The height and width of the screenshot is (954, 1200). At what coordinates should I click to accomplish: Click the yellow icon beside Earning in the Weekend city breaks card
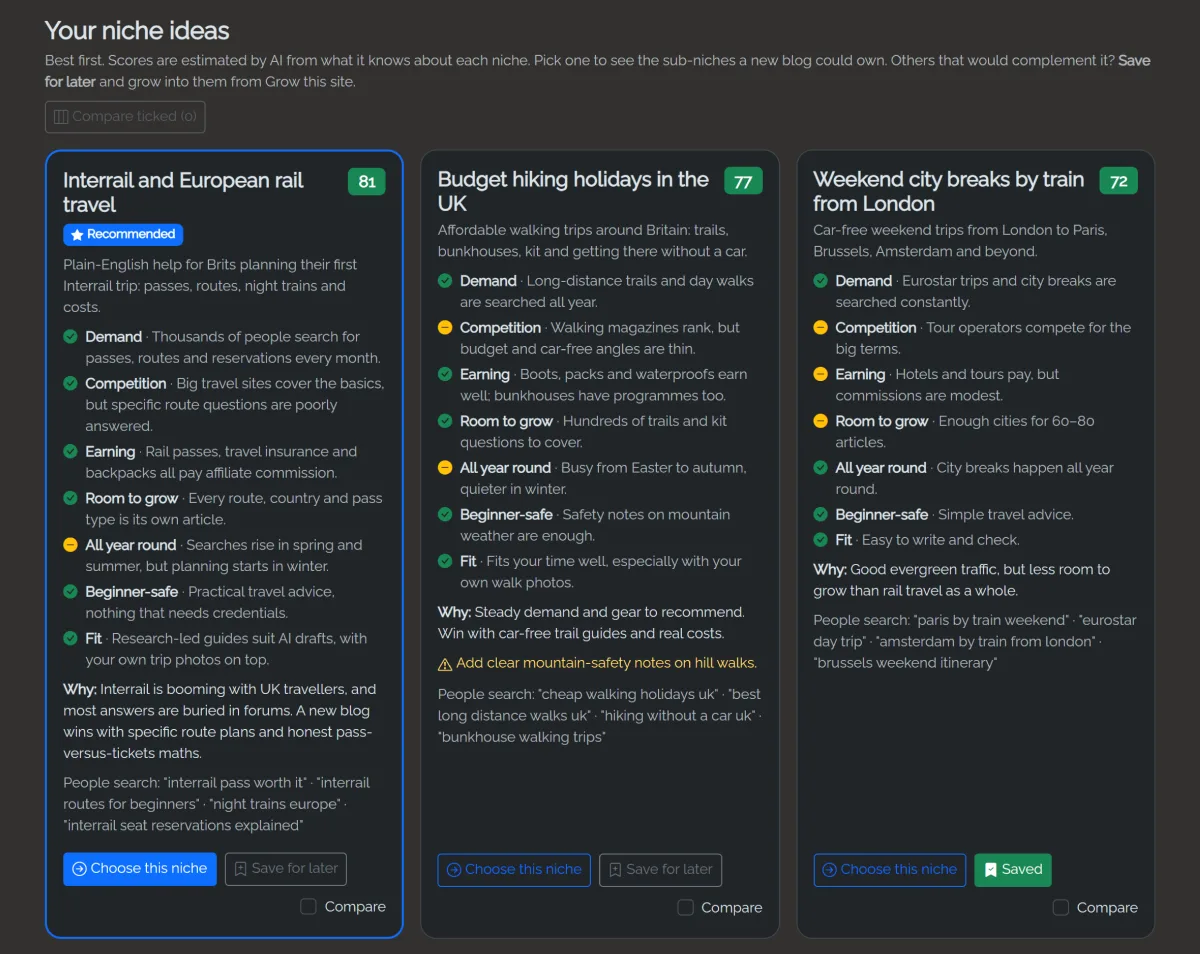(x=820, y=374)
